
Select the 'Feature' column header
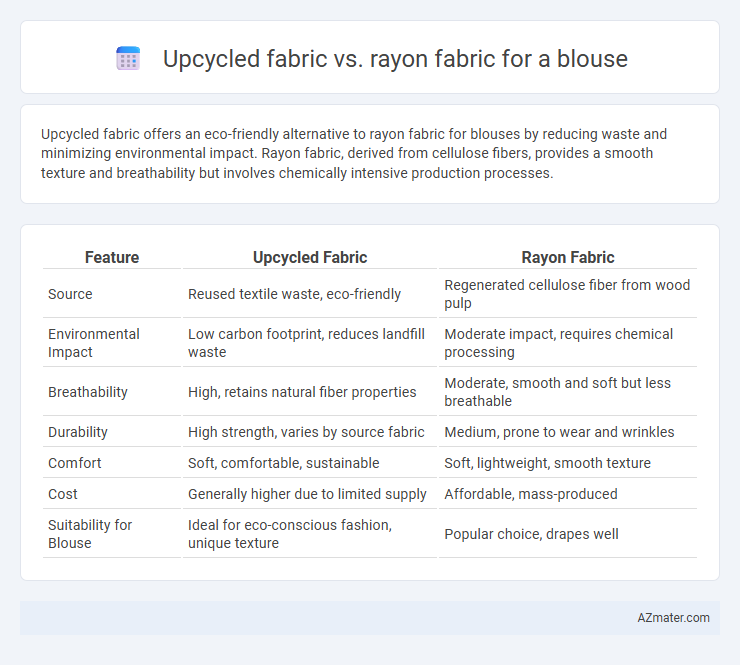[112, 257]
